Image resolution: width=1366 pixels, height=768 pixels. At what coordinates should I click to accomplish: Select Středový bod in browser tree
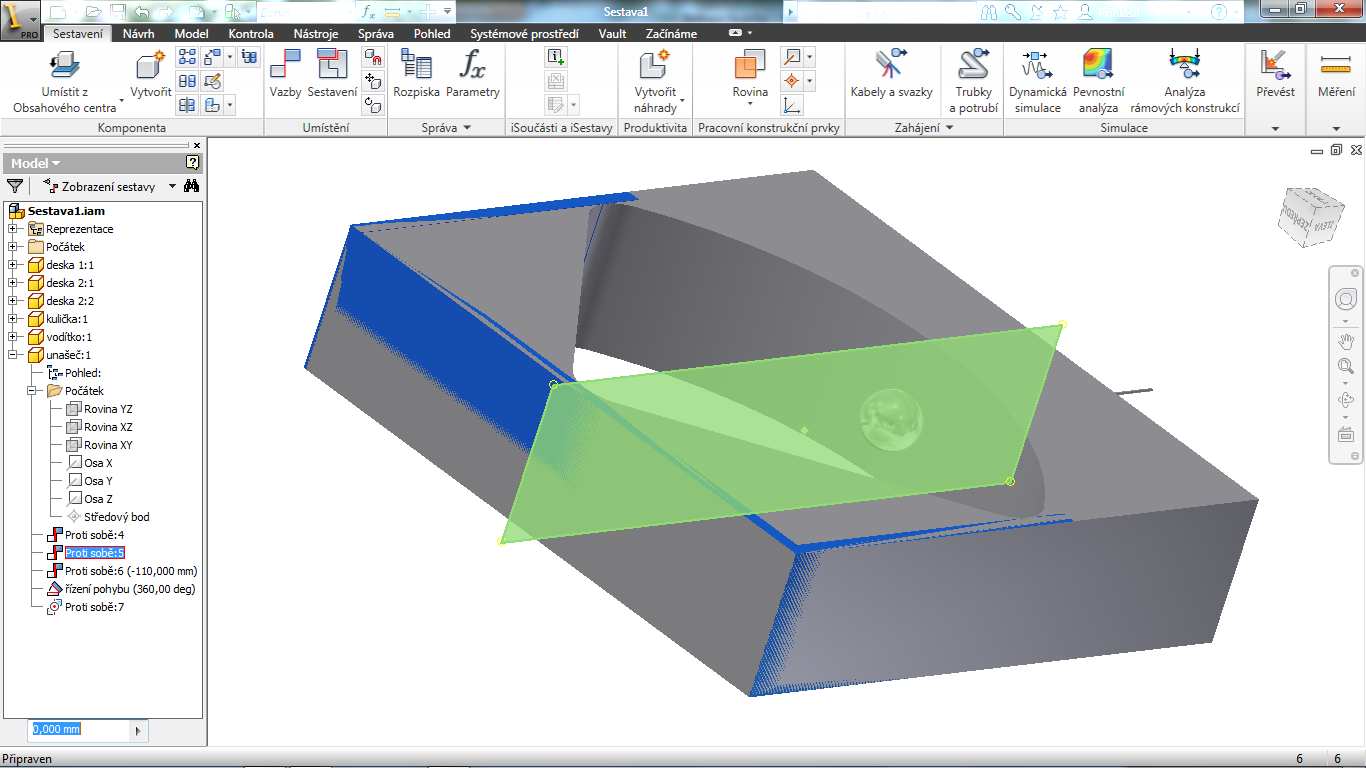[x=108, y=517]
